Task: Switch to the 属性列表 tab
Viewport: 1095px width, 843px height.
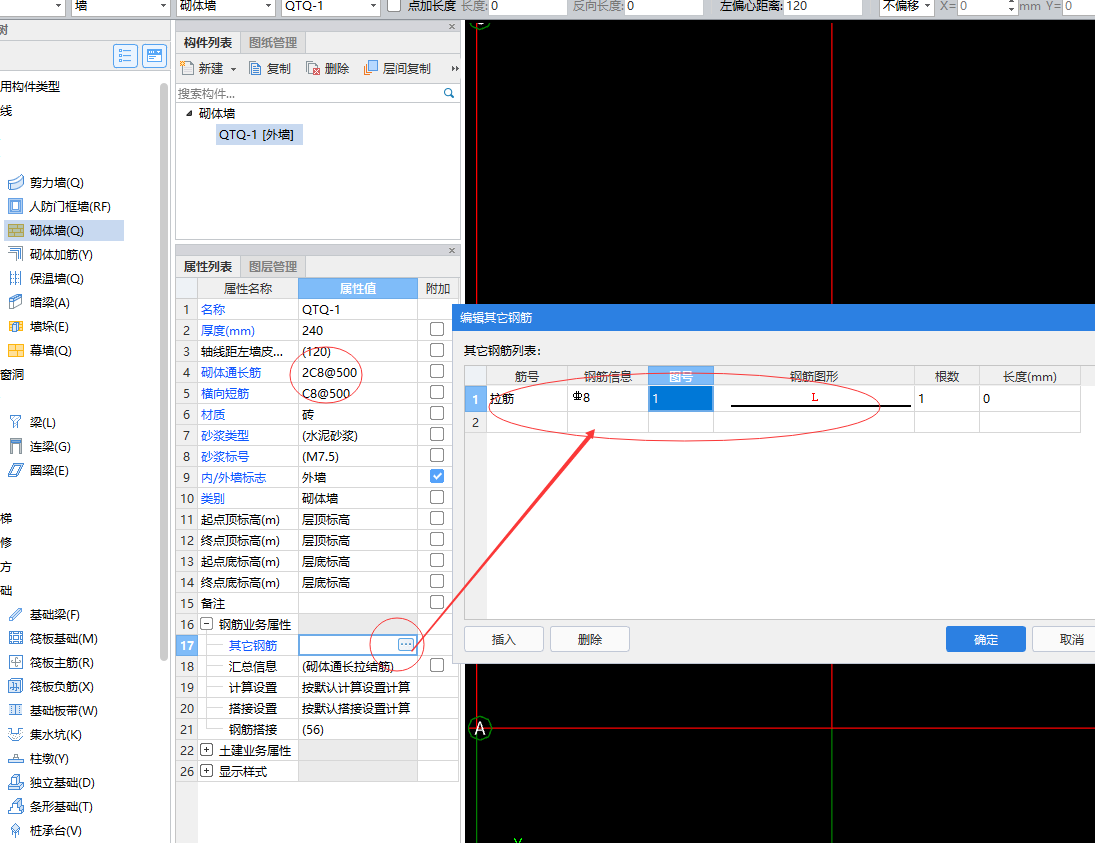Action: [x=207, y=266]
